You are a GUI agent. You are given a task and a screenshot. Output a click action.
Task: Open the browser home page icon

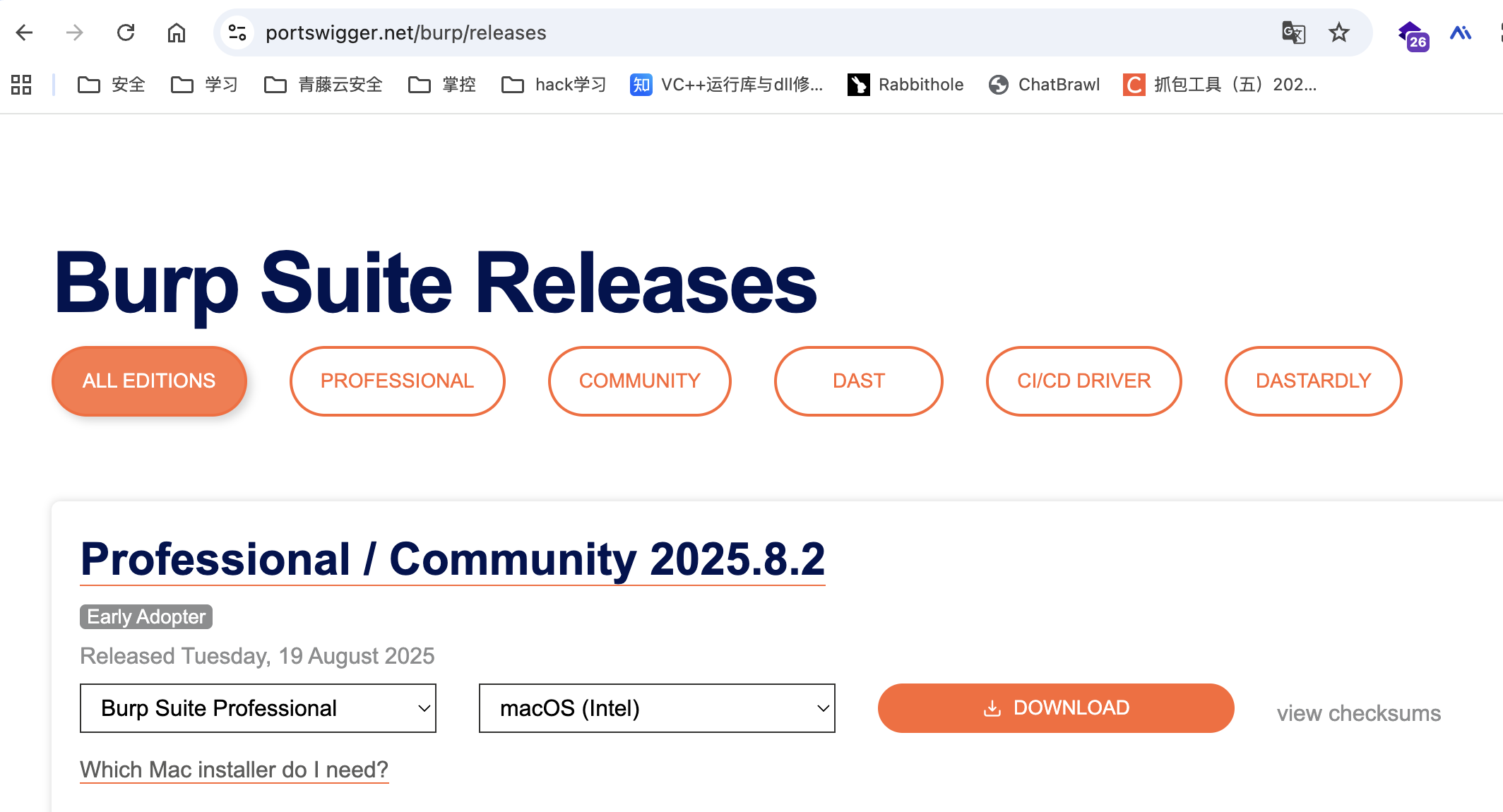pos(177,32)
